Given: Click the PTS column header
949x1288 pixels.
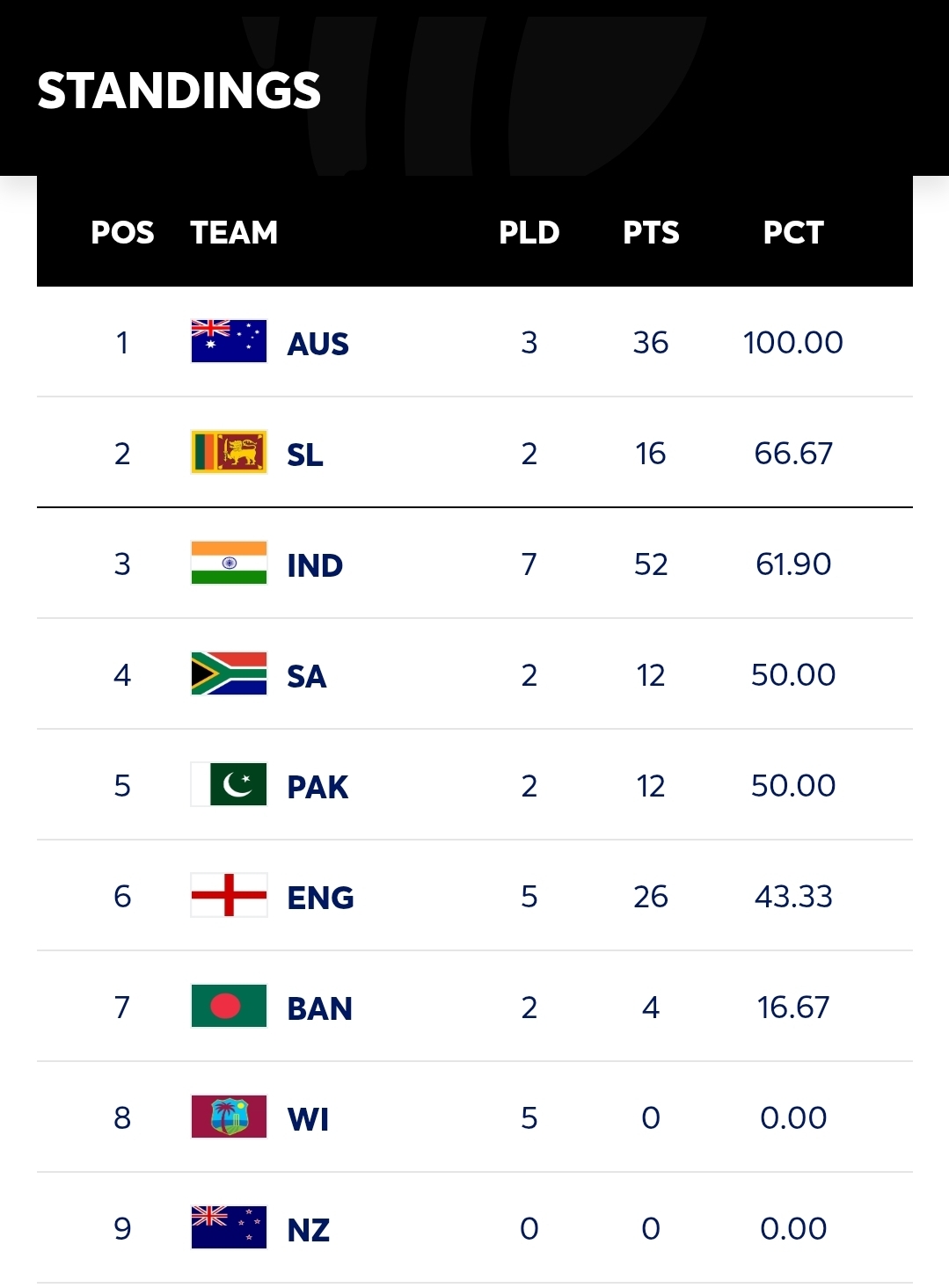Looking at the screenshot, I should pos(651,232).
